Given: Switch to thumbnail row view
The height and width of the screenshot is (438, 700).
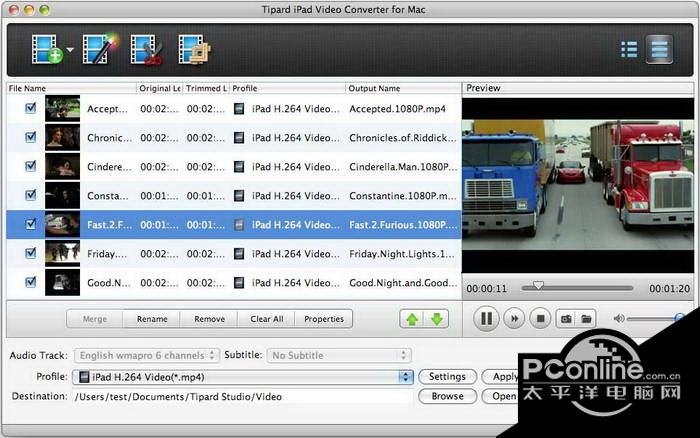Looking at the screenshot, I should point(659,49).
